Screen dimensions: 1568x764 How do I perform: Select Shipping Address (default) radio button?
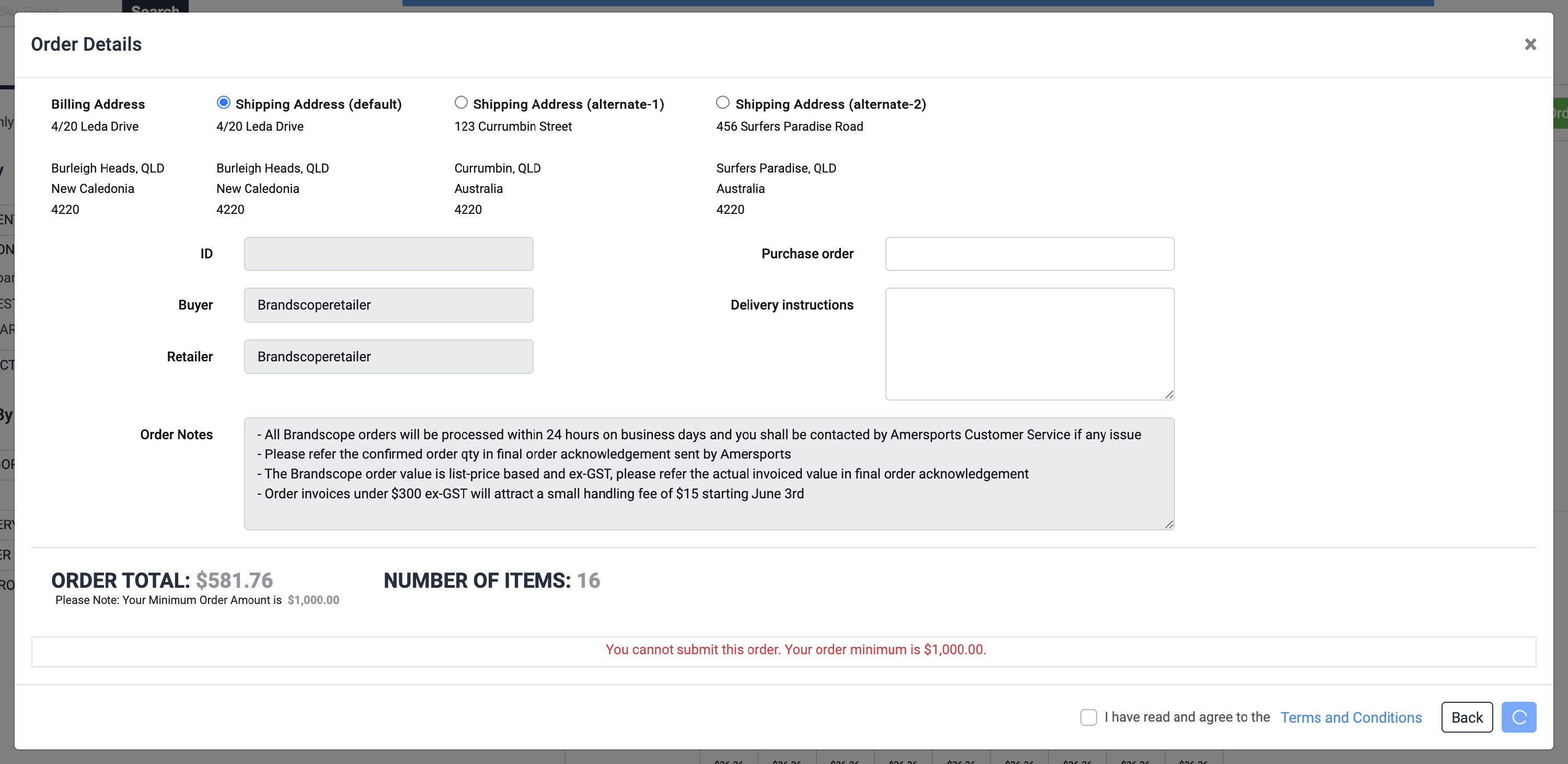point(223,102)
